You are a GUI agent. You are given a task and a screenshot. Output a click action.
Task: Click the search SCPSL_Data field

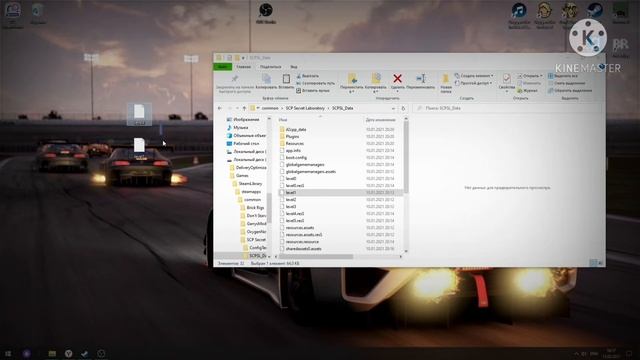tap(507, 108)
